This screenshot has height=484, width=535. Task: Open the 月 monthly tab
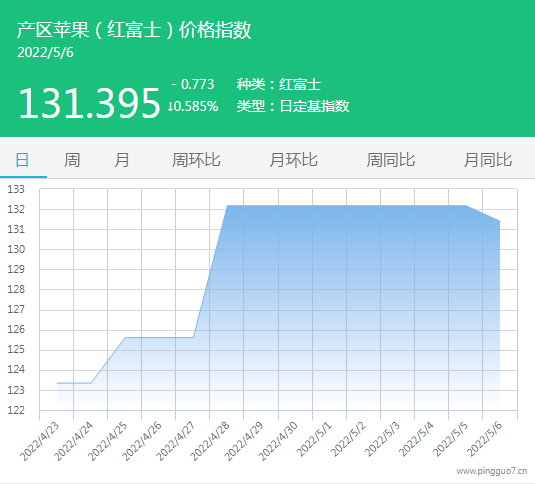pyautogui.click(x=122, y=160)
